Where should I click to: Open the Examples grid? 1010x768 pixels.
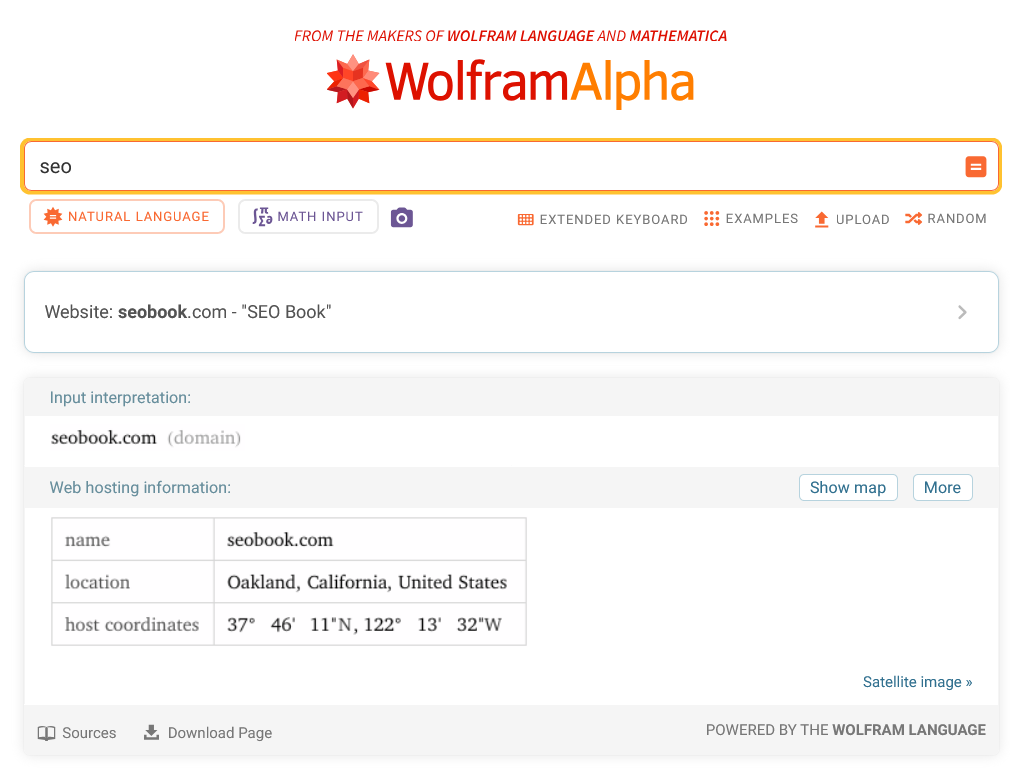click(750, 218)
